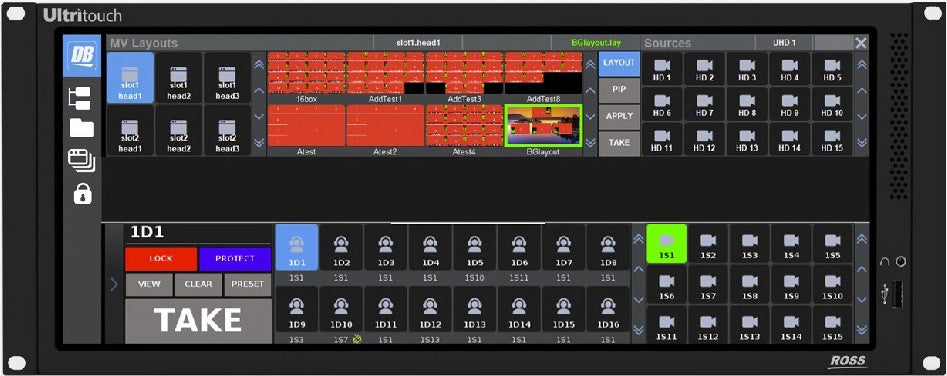Jump to top of MV Layouts slot list
Image resolution: width=947 pixels, height=376 pixels.
258,65
